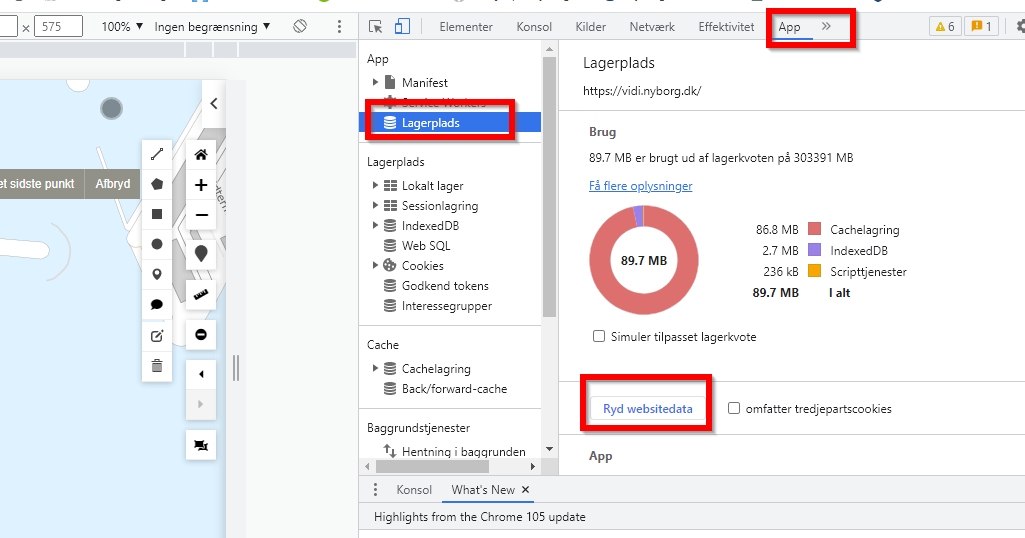Check the omfatter tredjepartscookies checkbox

pos(734,409)
